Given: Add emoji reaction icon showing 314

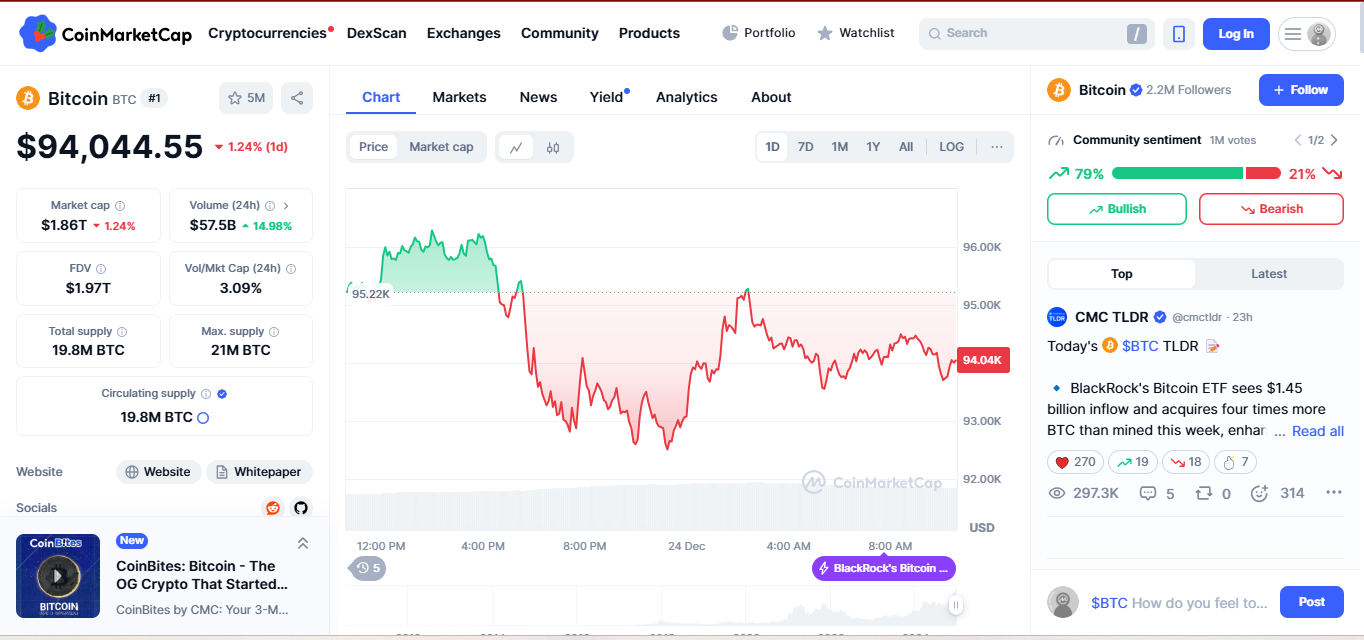Looking at the screenshot, I should (x=1259, y=493).
